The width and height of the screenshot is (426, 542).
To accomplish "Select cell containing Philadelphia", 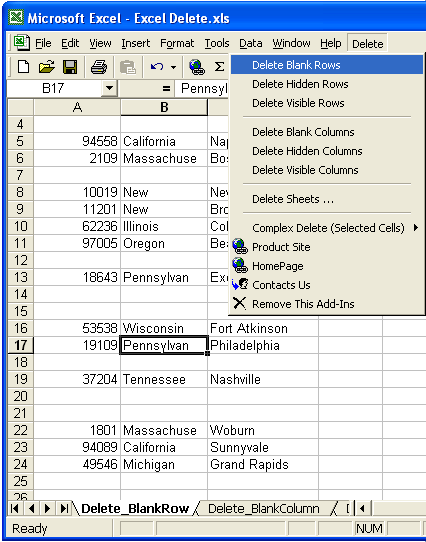I will 263,345.
